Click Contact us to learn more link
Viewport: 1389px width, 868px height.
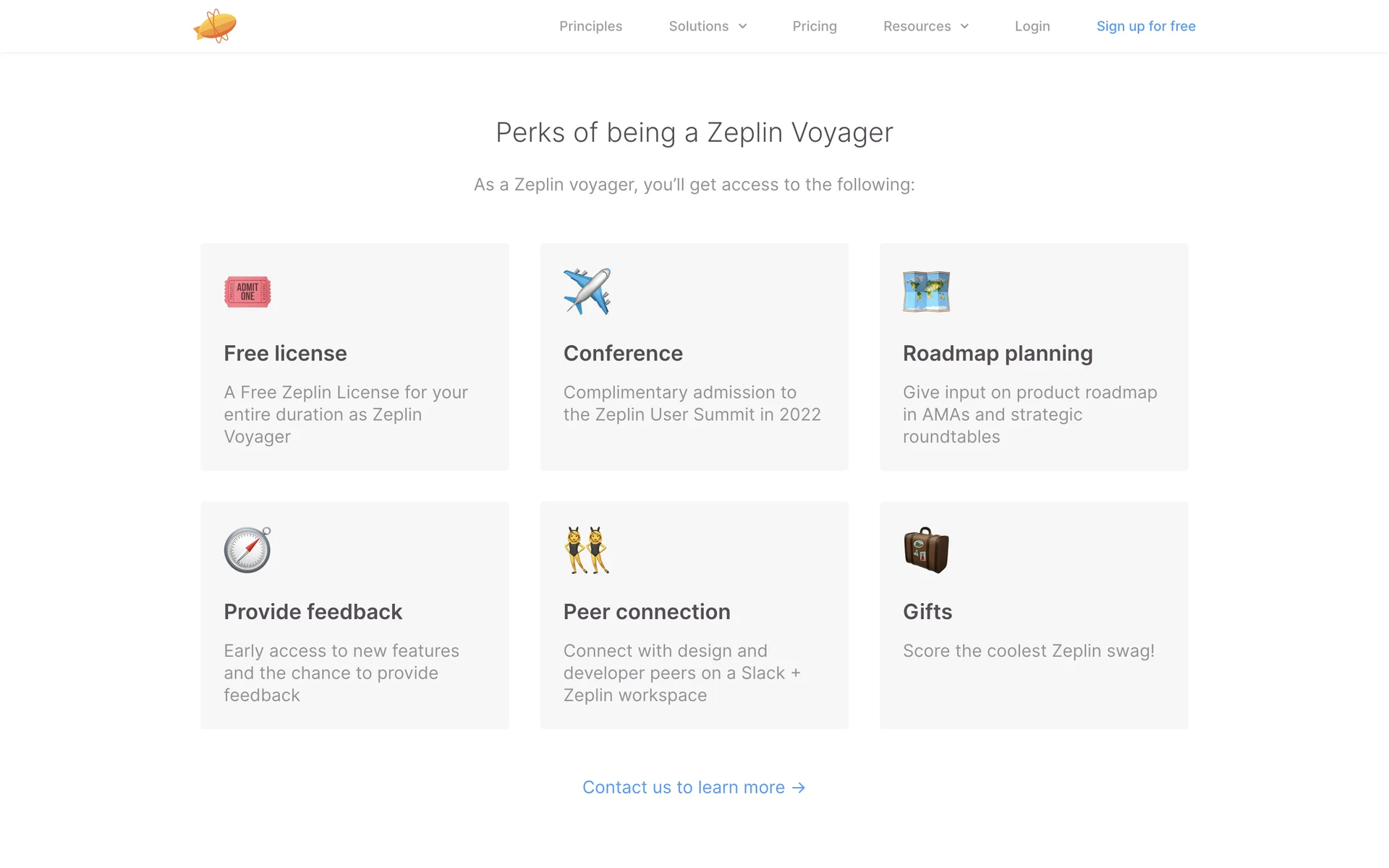point(683,787)
